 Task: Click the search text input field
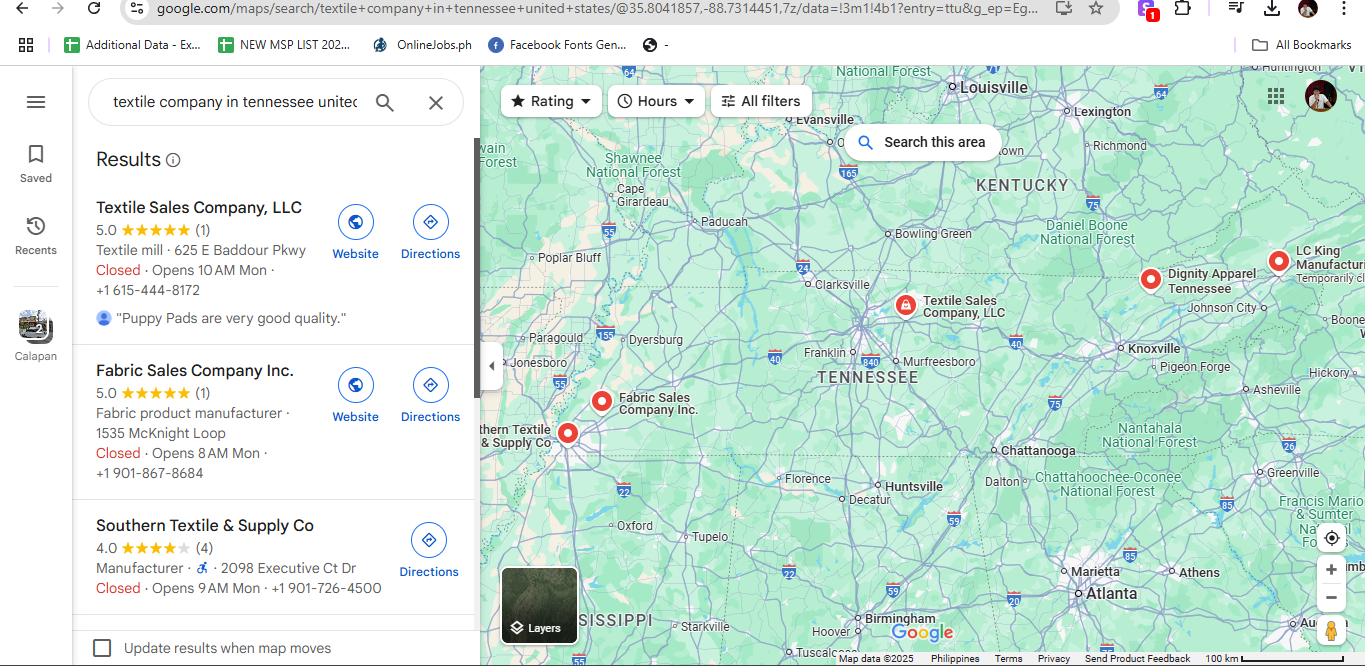pos(235,102)
